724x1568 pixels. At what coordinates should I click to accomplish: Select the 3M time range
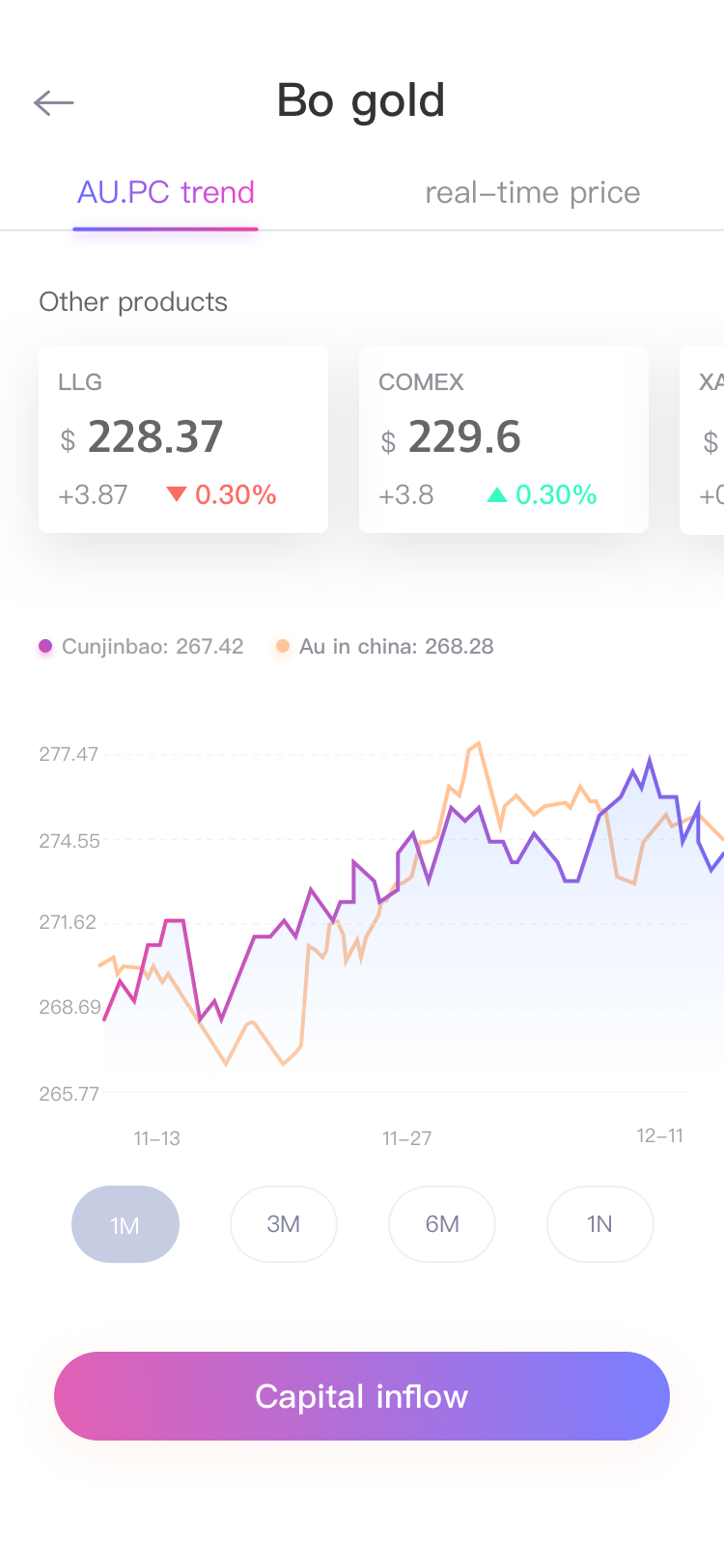point(284,1224)
